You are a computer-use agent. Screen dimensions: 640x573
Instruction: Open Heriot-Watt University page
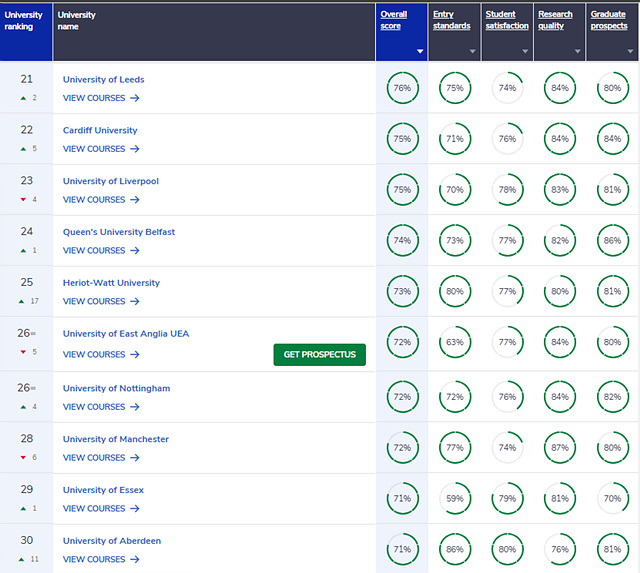111,283
